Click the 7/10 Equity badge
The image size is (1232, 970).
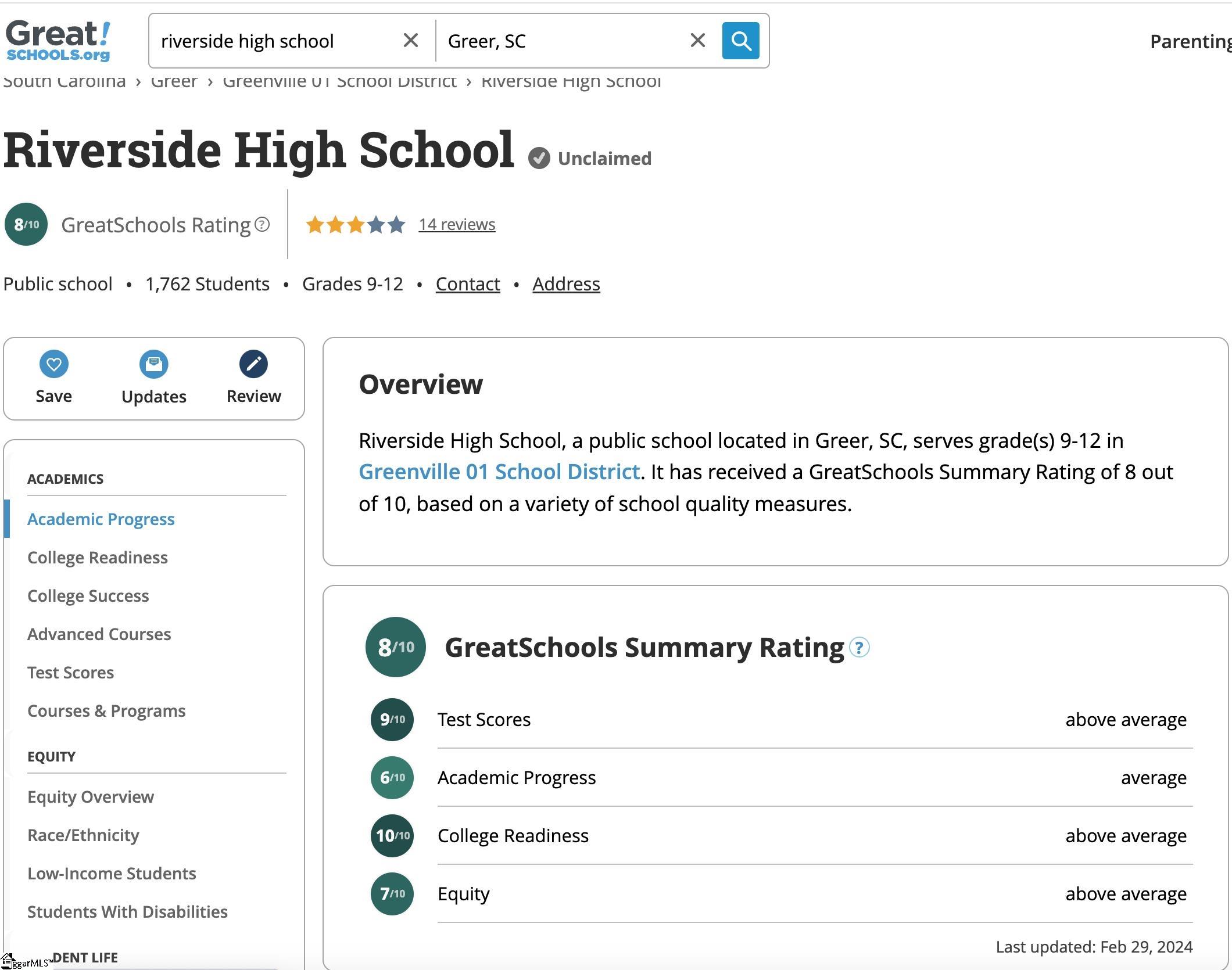coord(392,894)
